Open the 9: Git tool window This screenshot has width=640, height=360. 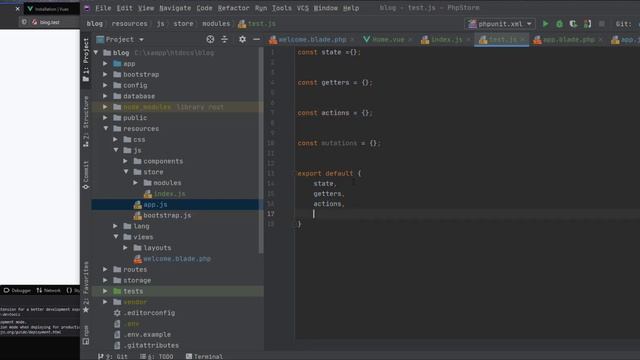click(x=113, y=356)
